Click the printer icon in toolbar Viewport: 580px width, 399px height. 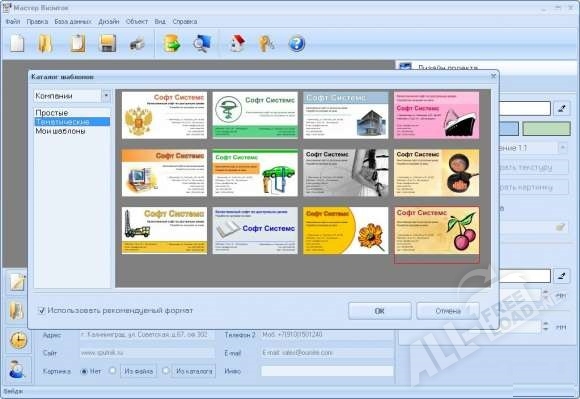pyautogui.click(x=137, y=44)
